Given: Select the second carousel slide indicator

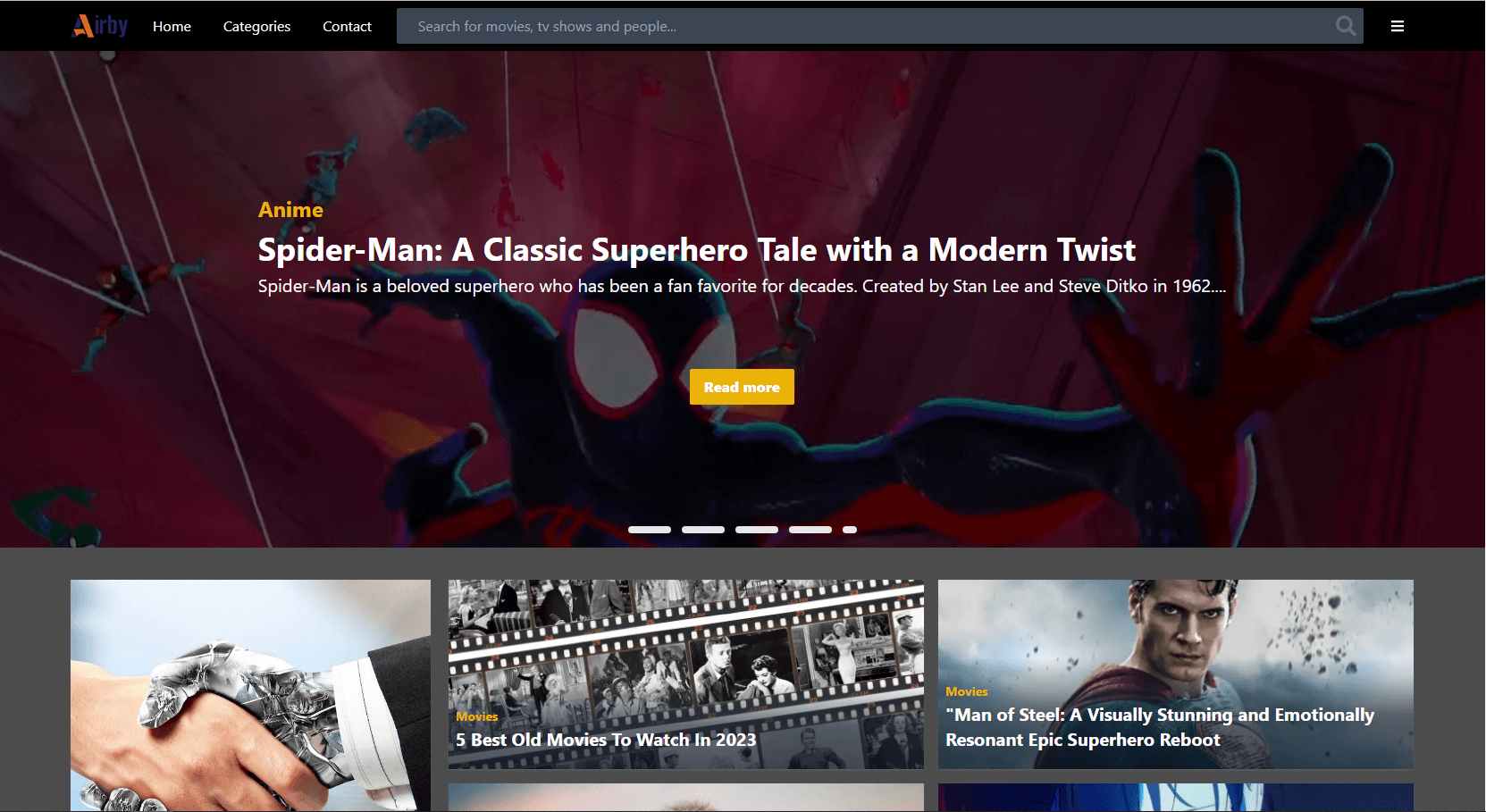Looking at the screenshot, I should pyautogui.click(x=703, y=530).
